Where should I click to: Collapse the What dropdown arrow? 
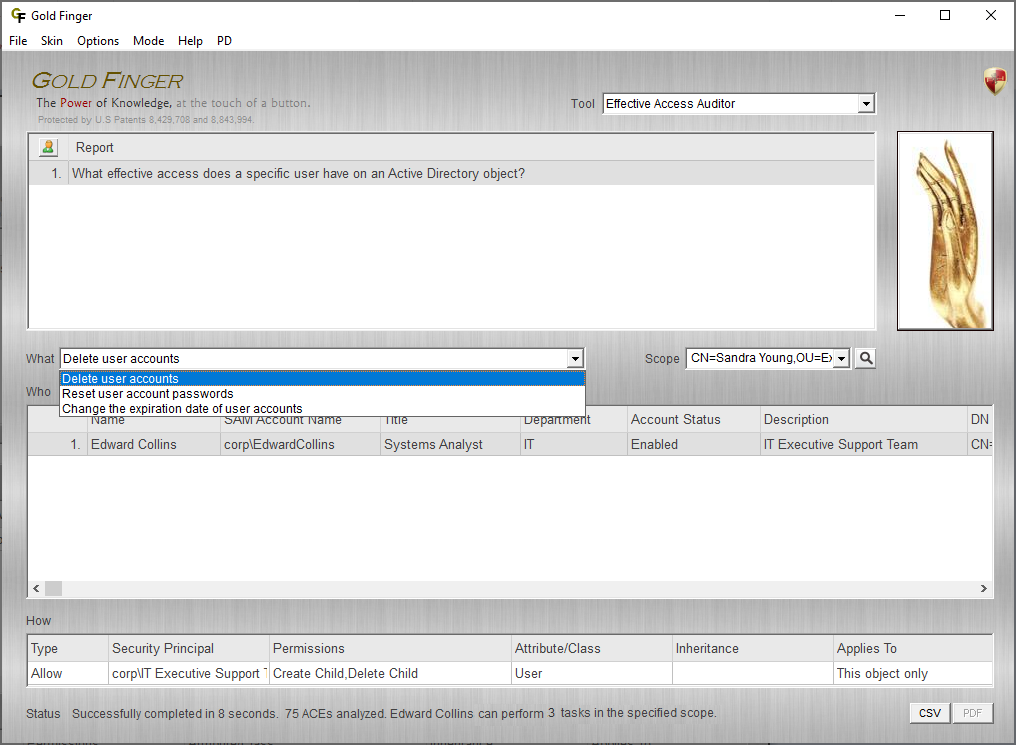point(575,358)
